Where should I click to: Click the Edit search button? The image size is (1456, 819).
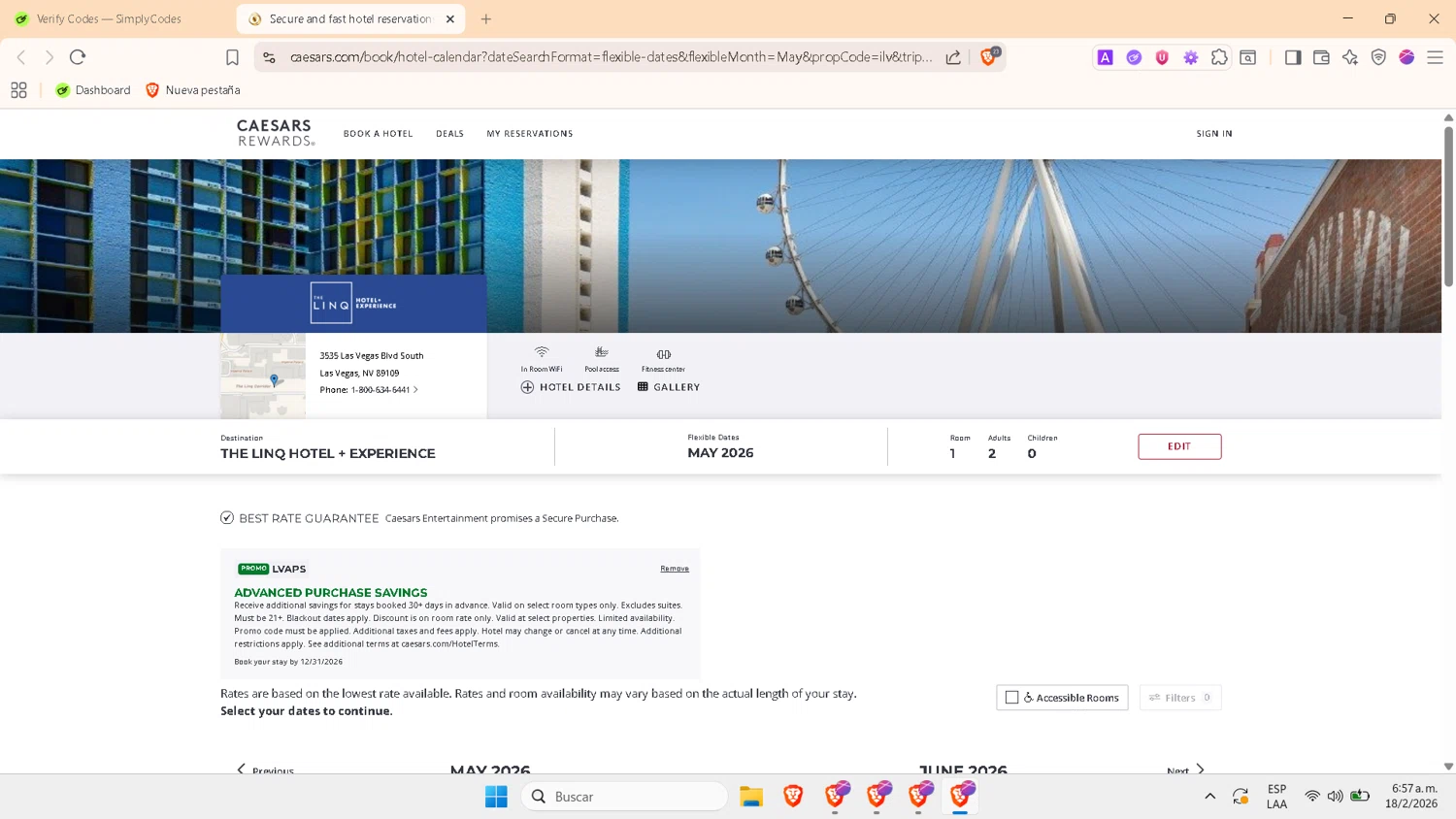1179,446
